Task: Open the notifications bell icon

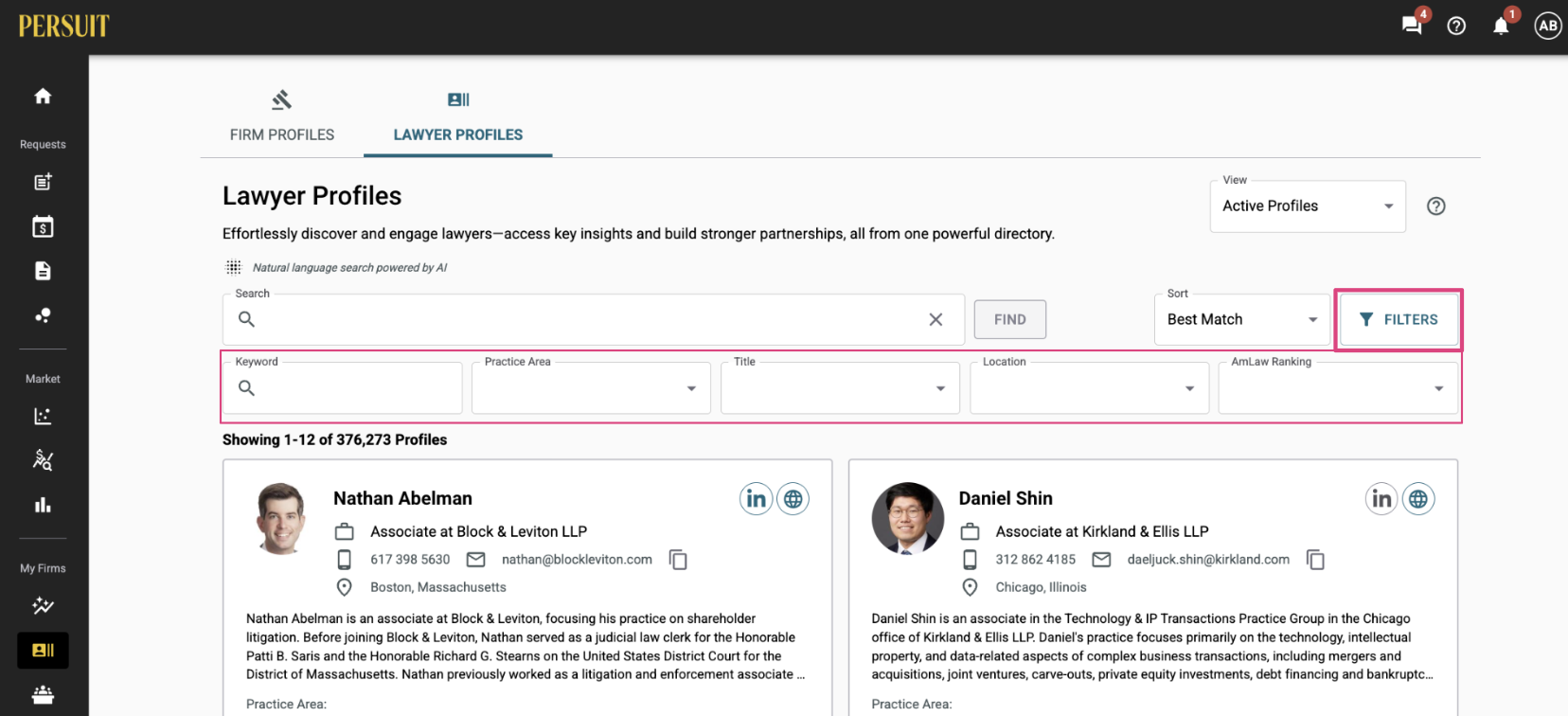Action: point(1501,26)
